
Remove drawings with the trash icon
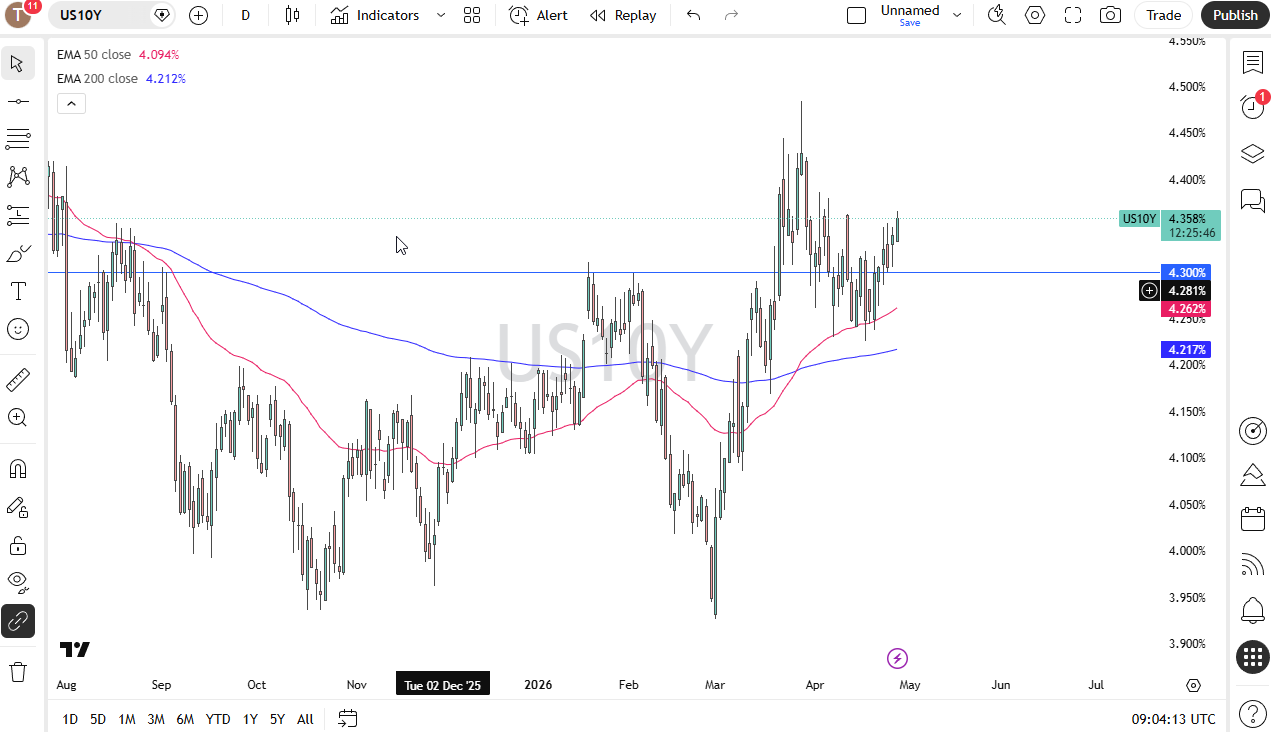pos(17,672)
